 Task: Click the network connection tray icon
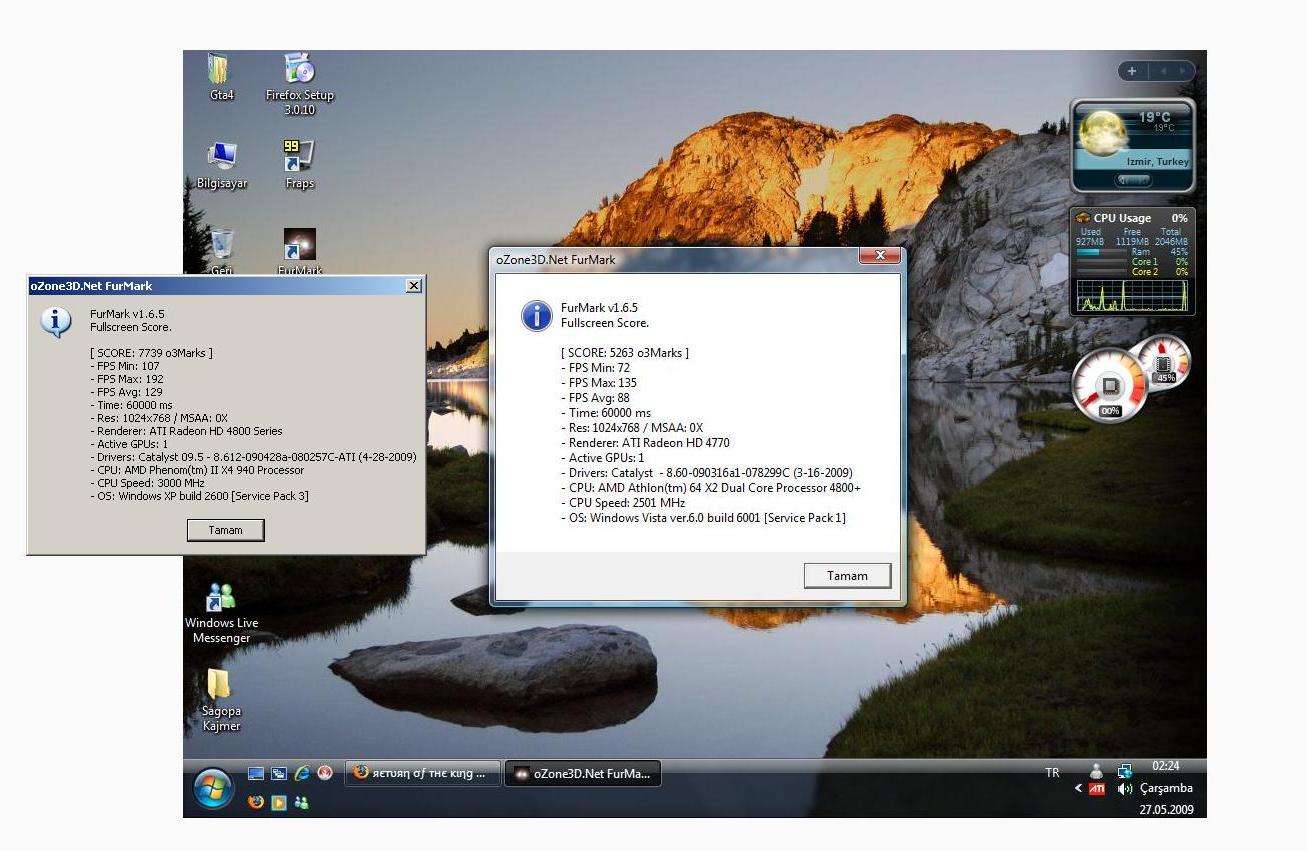pos(1124,771)
